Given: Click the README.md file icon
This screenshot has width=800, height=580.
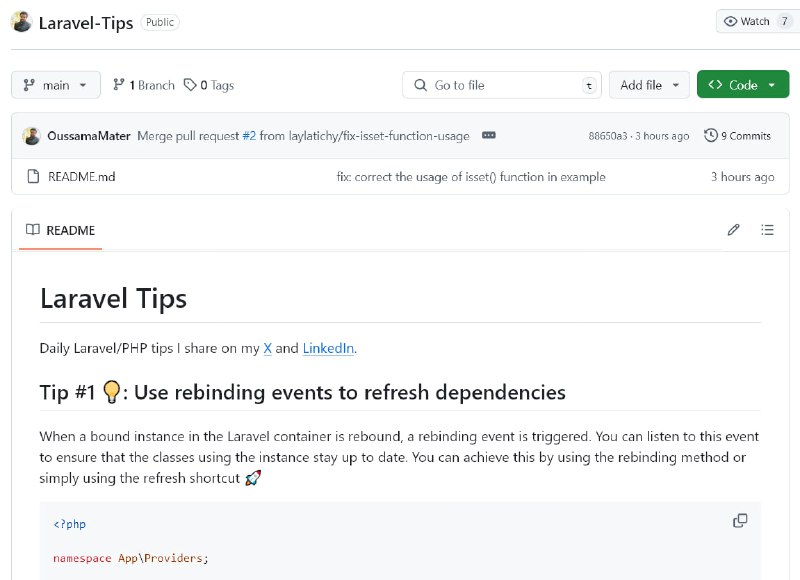Looking at the screenshot, I should (33, 176).
